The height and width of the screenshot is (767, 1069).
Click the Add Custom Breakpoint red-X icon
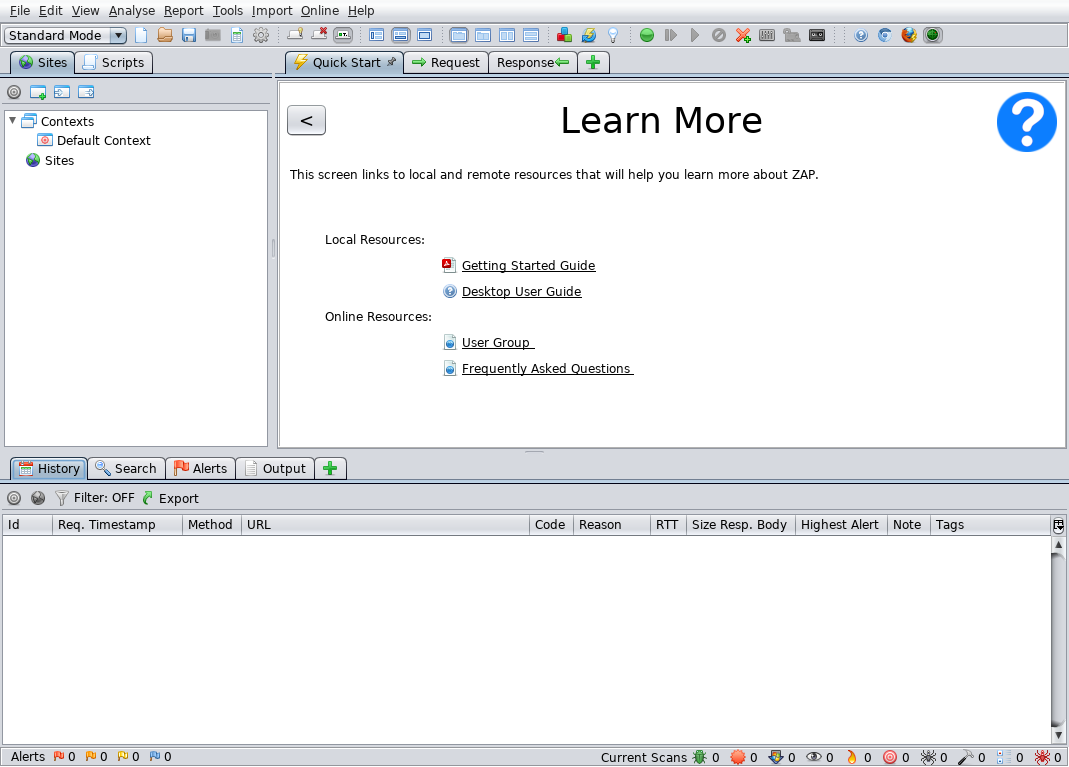[x=743, y=35]
